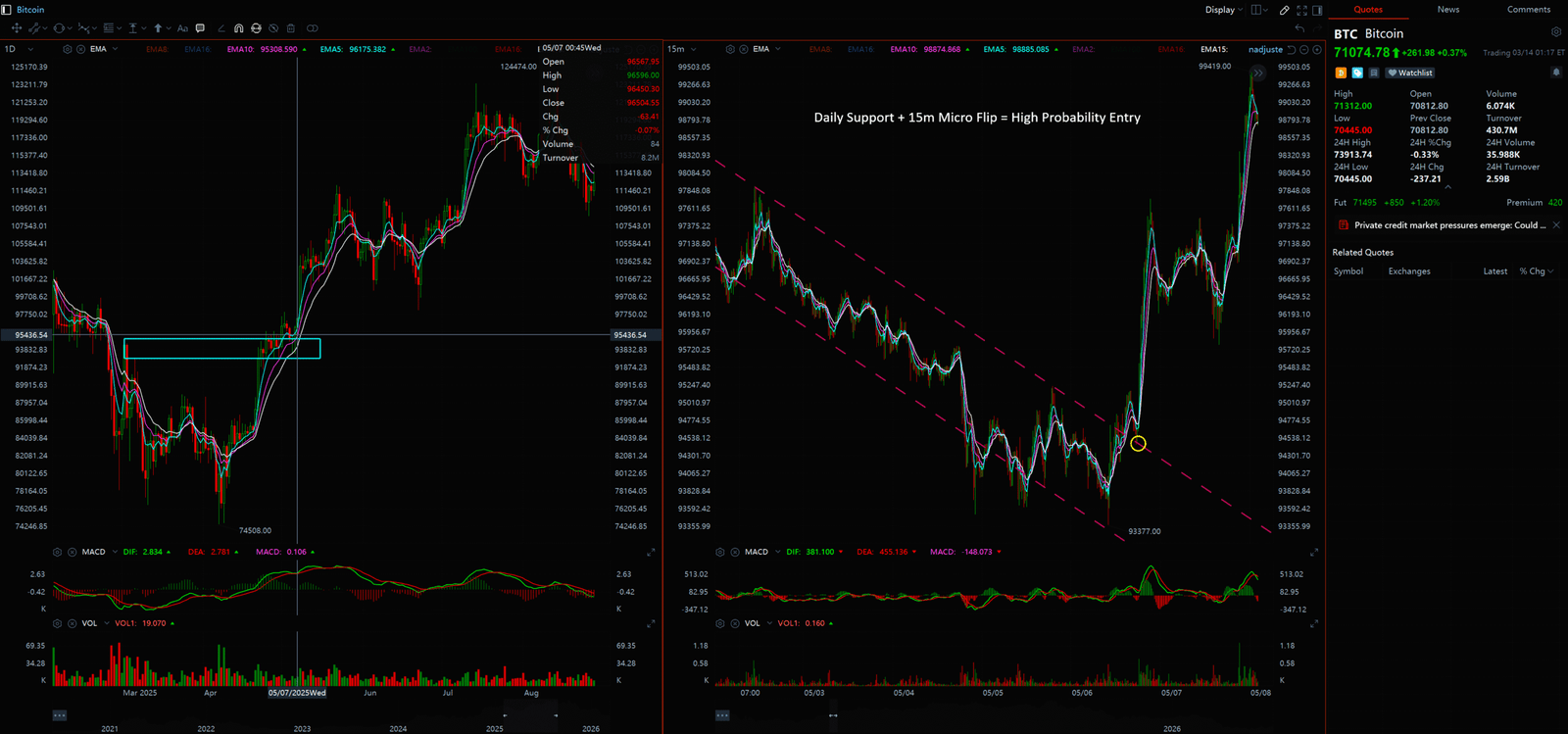Delete drawings with the trash icon
This screenshot has height=734, width=1568.
[x=291, y=28]
